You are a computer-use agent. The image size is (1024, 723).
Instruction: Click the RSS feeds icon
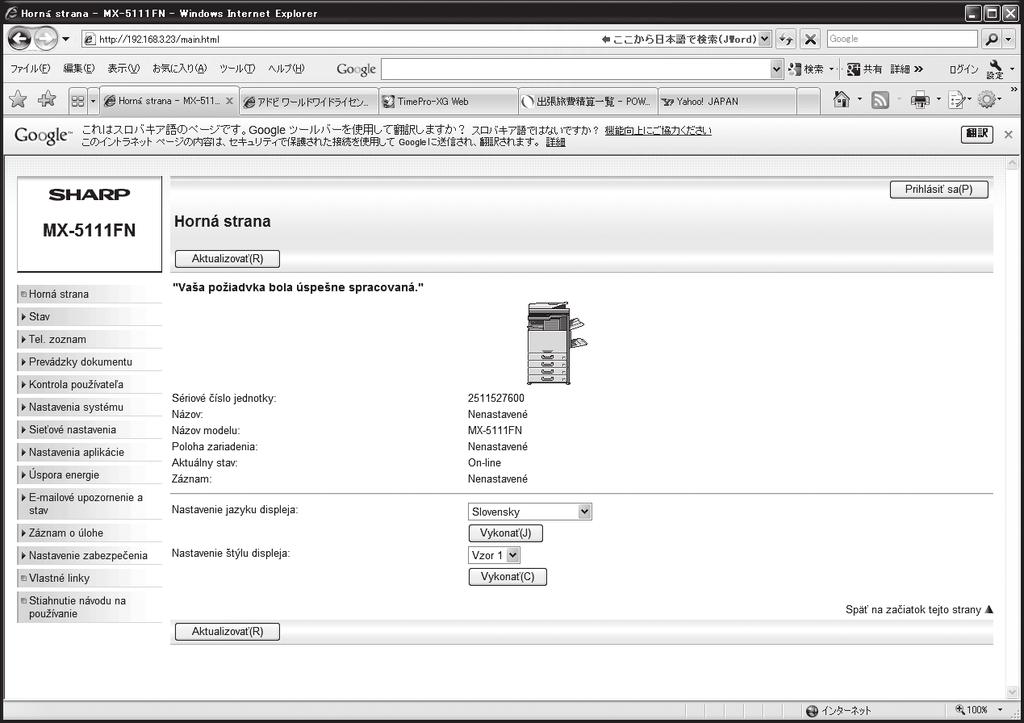880,100
